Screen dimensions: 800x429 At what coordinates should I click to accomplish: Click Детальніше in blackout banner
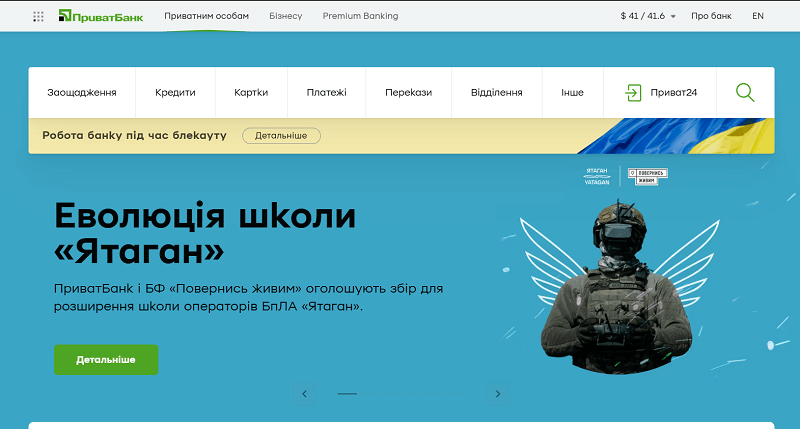tap(281, 136)
